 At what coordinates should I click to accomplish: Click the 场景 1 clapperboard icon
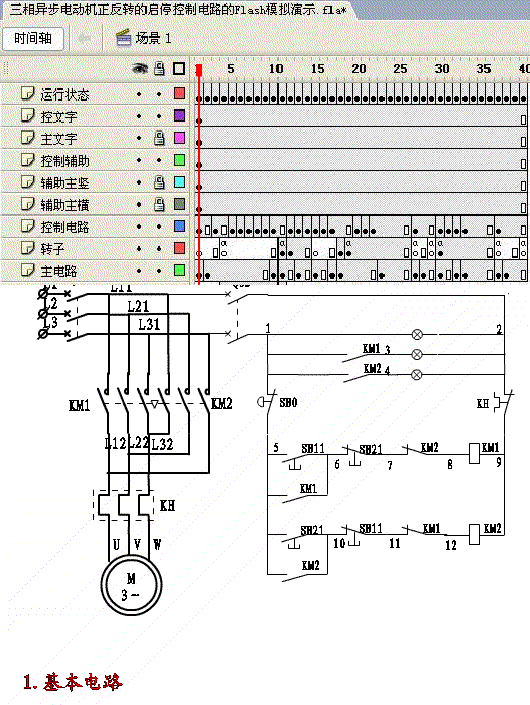123,38
